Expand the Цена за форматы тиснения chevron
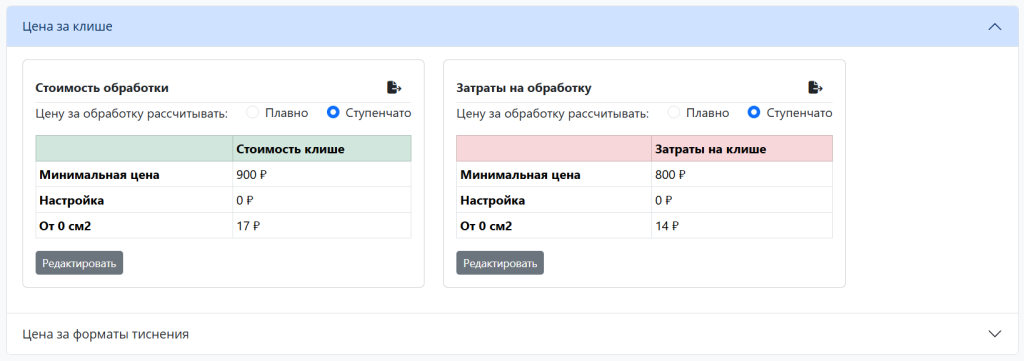The image size is (1024, 361). 995,334
